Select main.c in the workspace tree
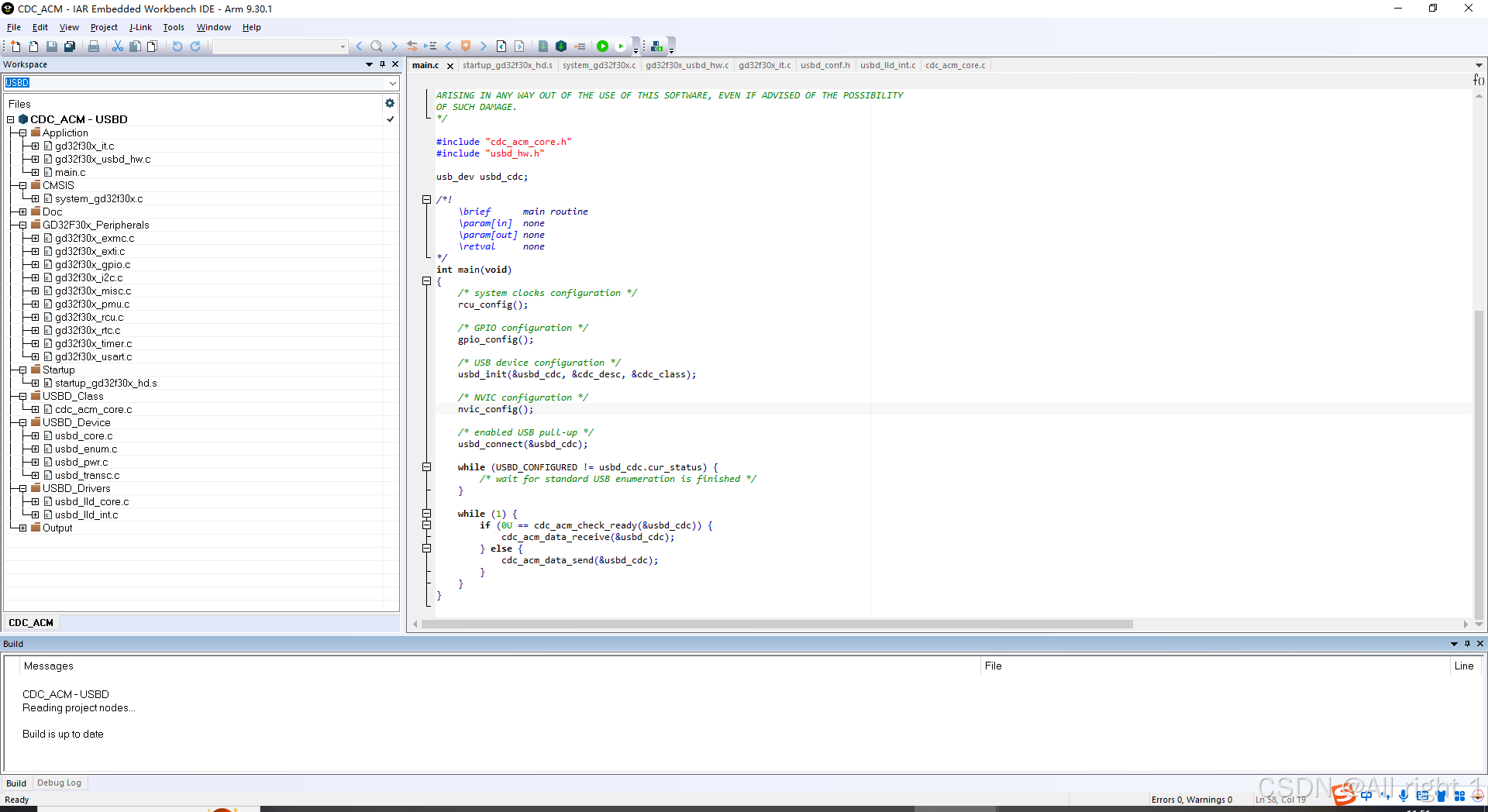This screenshot has width=1488, height=812. point(70,172)
